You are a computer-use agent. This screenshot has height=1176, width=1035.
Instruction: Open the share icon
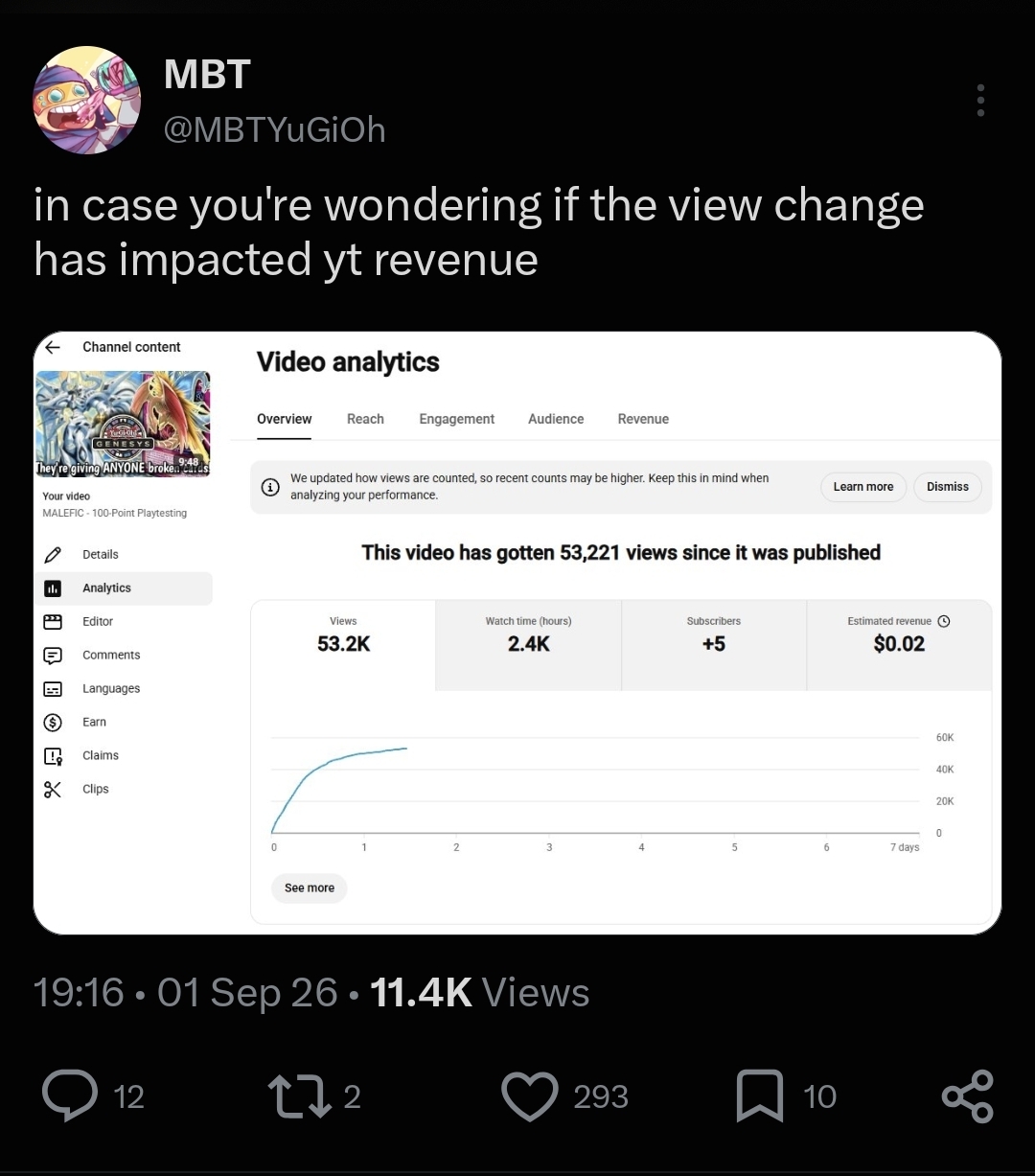pyautogui.click(x=968, y=1096)
